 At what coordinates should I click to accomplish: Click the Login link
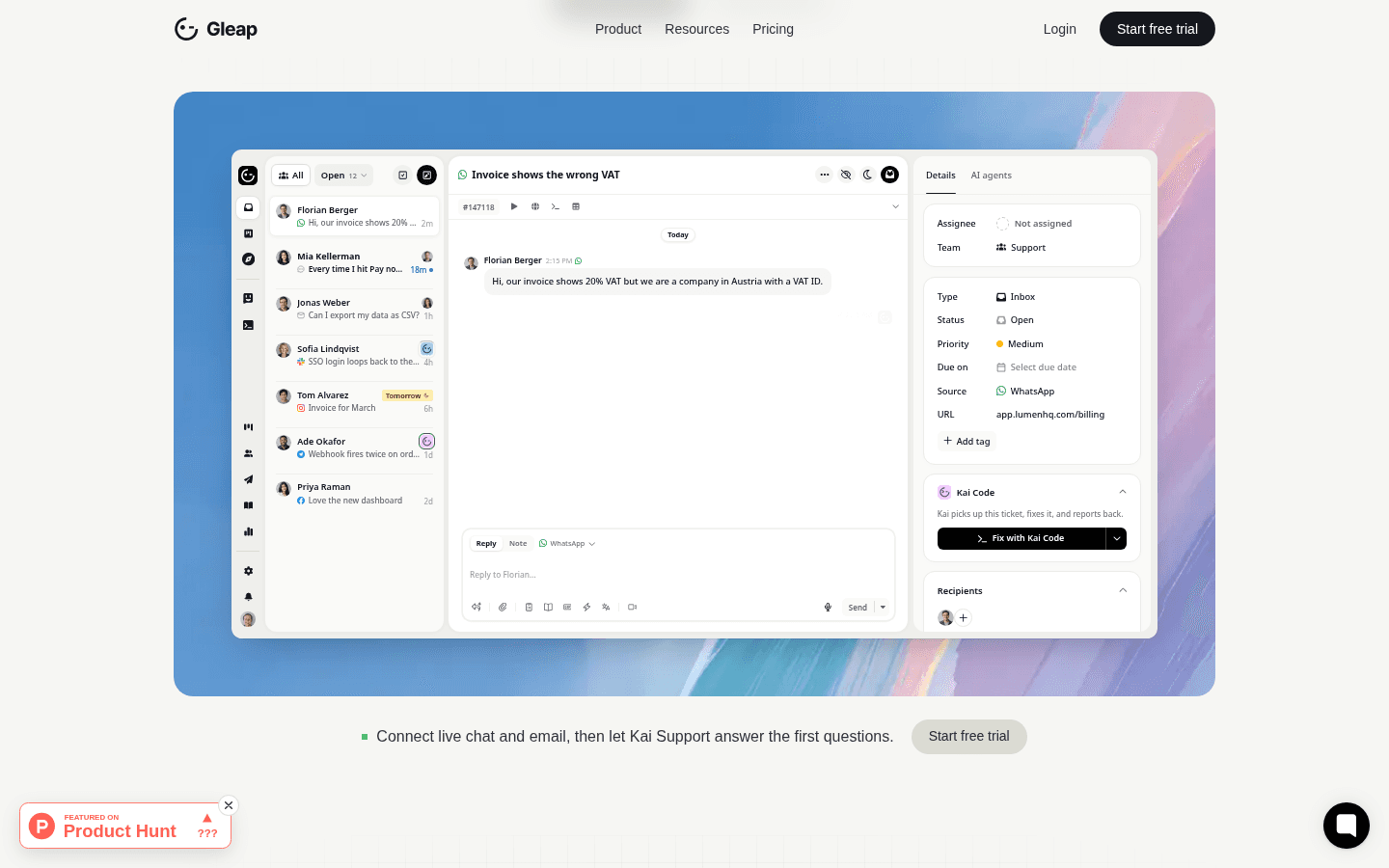coord(1060,29)
